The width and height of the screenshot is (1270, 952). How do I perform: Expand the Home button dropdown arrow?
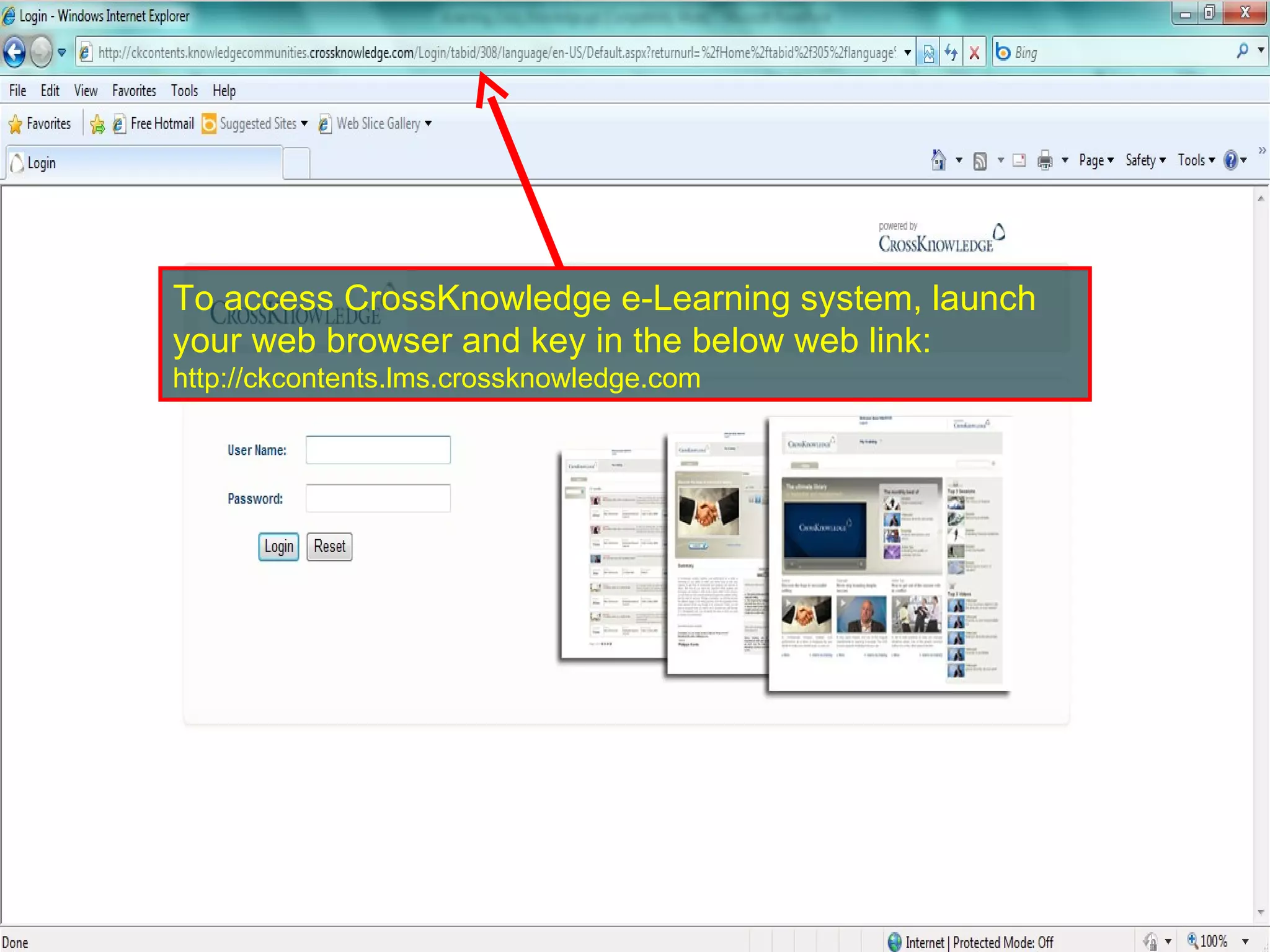(959, 161)
